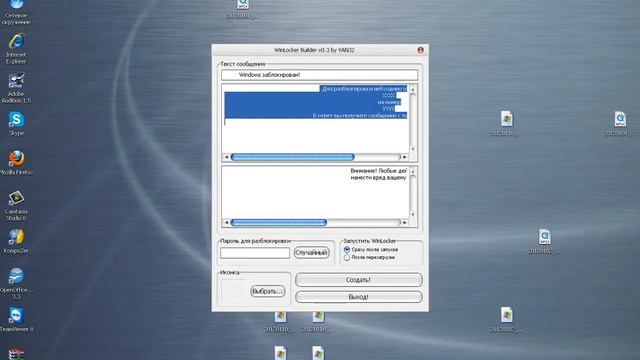Image resolution: width=640 pixels, height=360 pixels.
Task: Select the Kompozer desktop icon
Action: (x=16, y=241)
